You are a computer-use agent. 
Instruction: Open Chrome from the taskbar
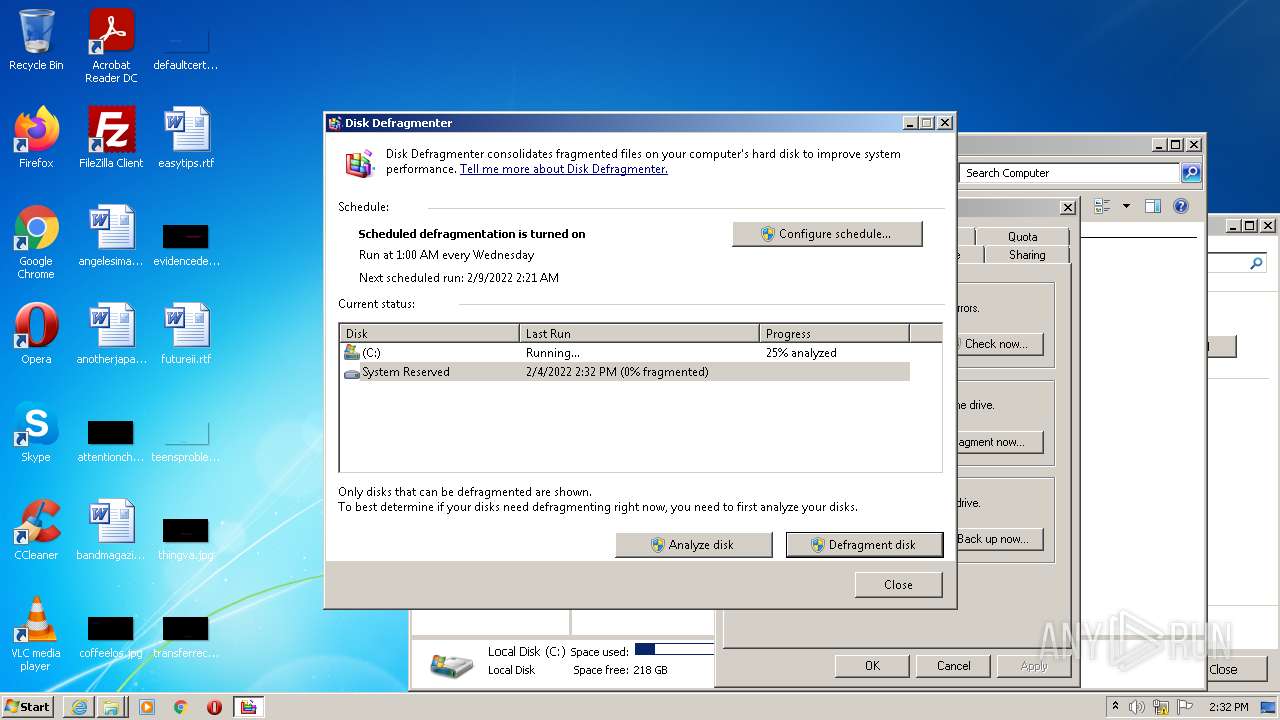[x=181, y=707]
